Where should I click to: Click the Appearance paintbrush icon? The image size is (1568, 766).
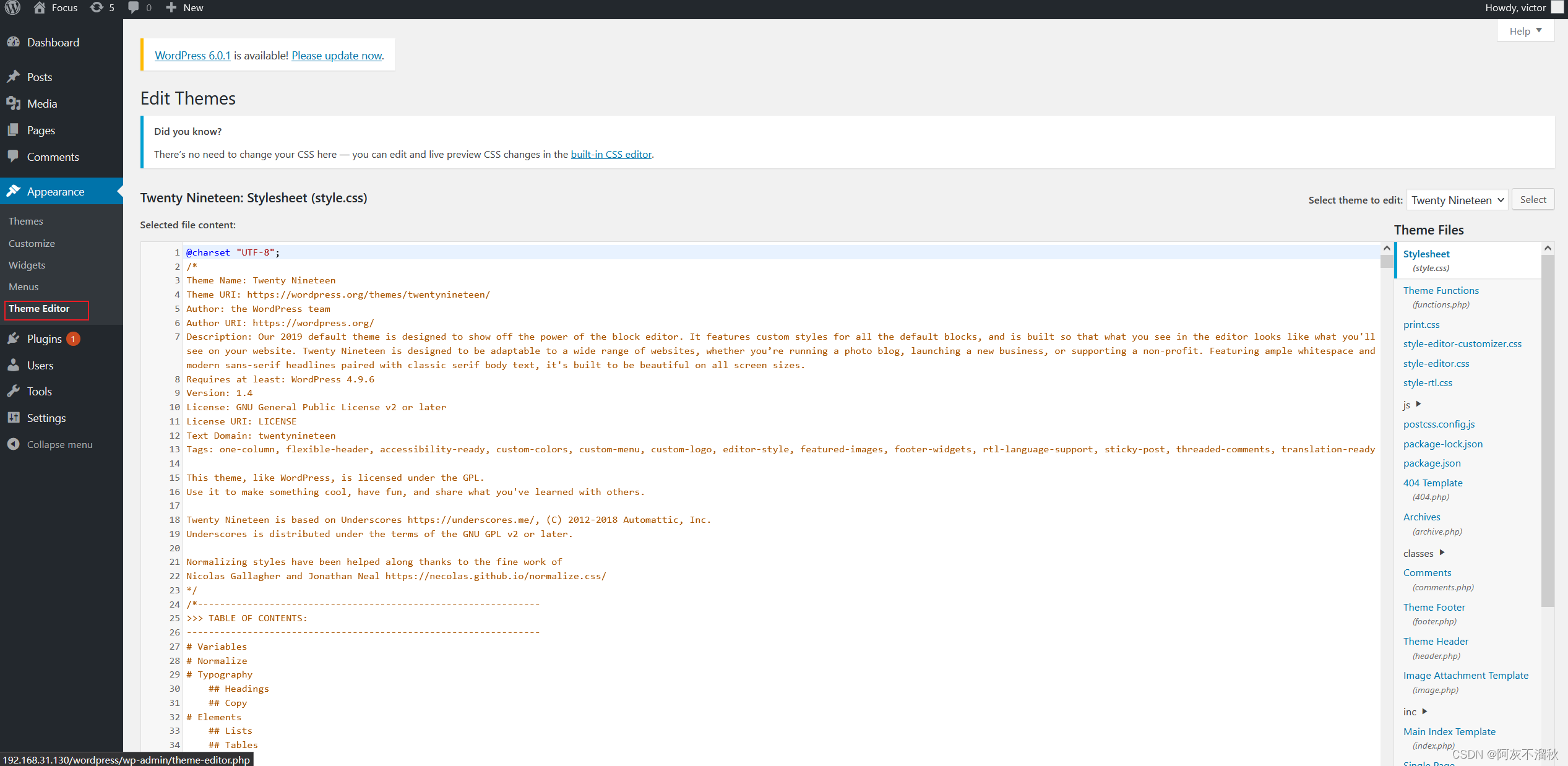click(14, 191)
